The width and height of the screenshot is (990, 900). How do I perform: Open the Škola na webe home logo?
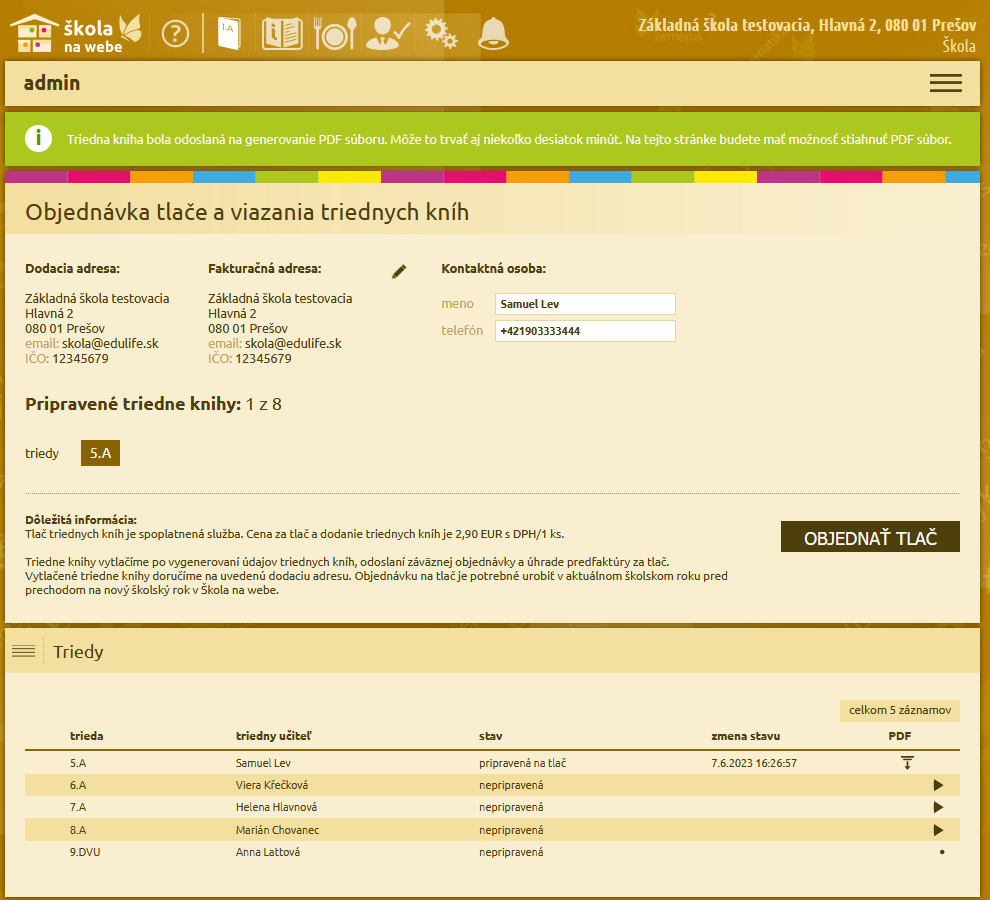click(76, 33)
